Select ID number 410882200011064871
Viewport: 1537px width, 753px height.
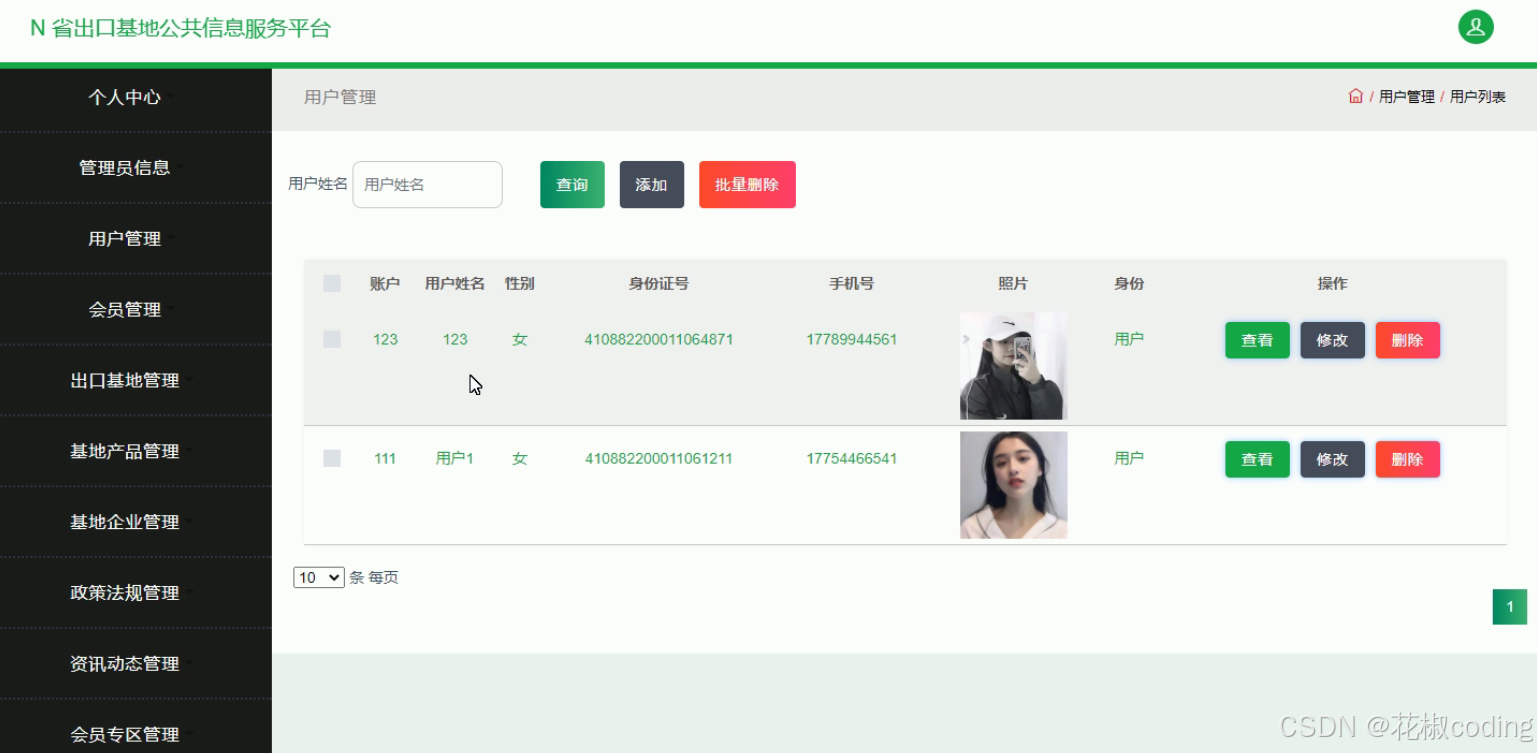pyautogui.click(x=659, y=339)
